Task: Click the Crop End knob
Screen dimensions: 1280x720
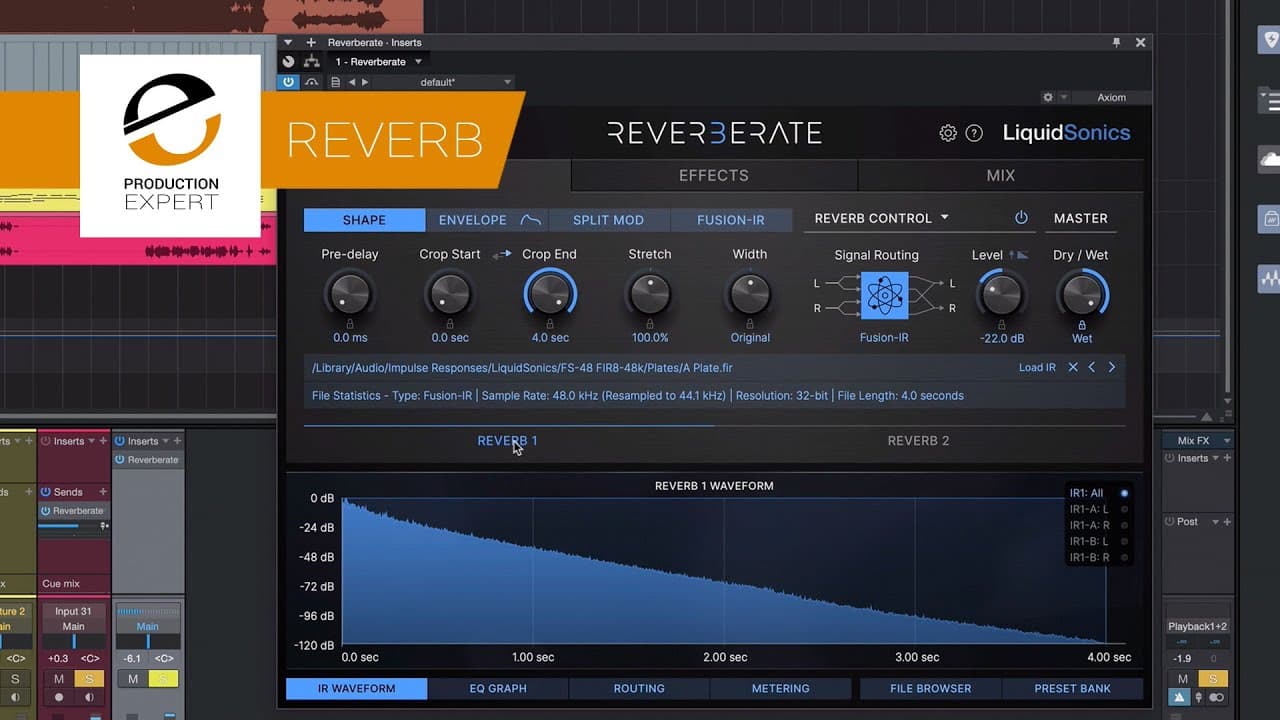Action: click(550, 294)
